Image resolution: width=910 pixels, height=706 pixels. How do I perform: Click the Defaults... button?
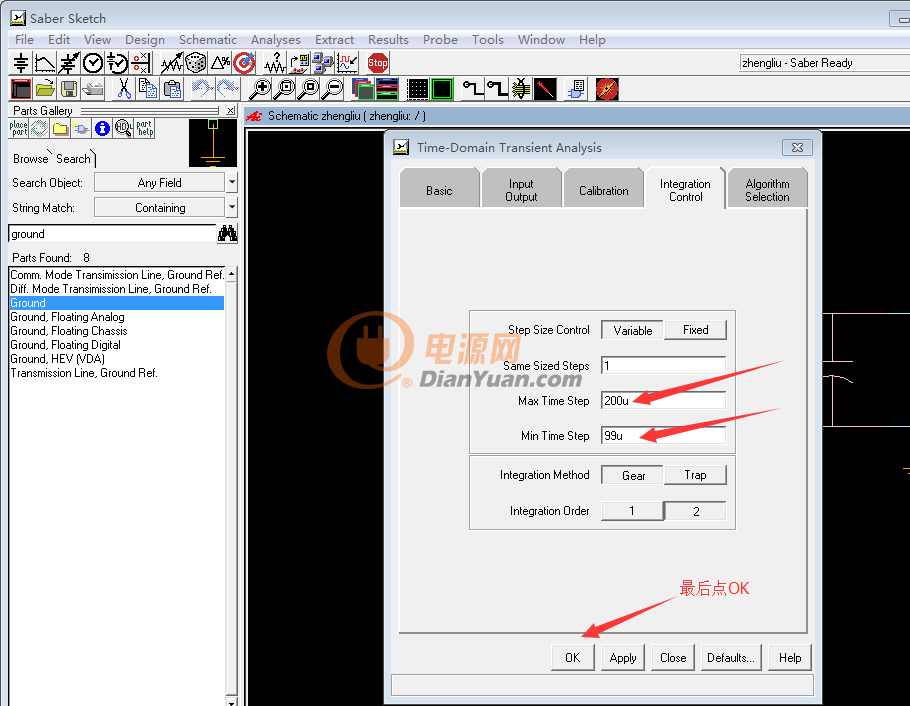[x=731, y=658]
